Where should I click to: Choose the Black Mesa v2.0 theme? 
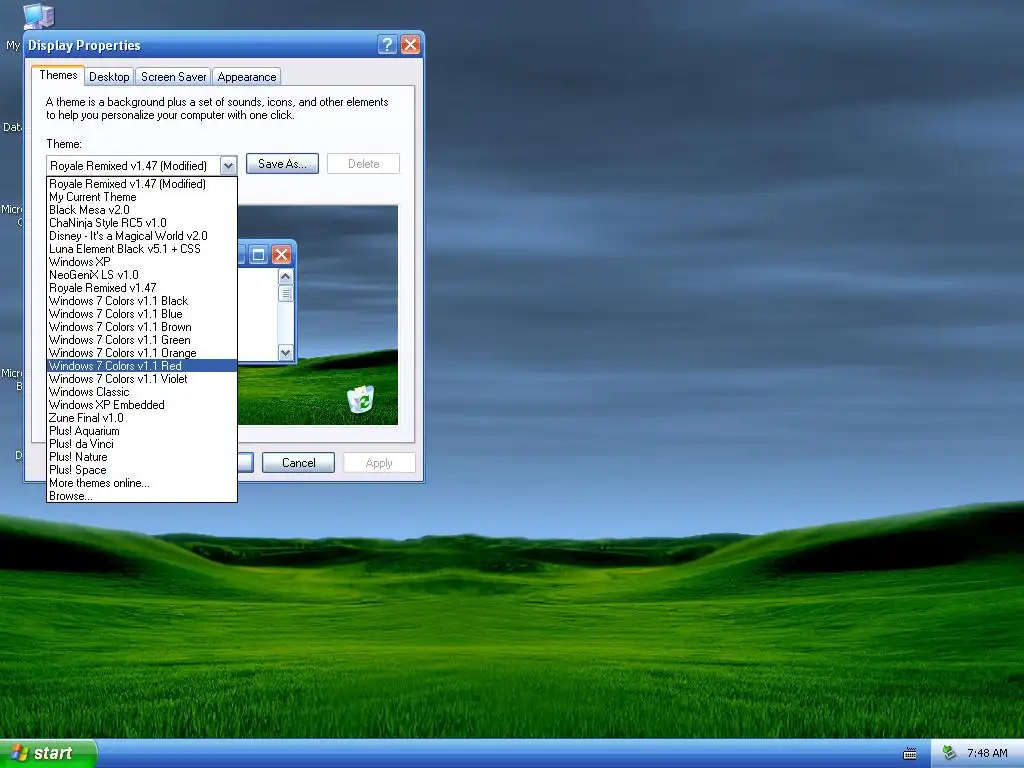point(142,210)
